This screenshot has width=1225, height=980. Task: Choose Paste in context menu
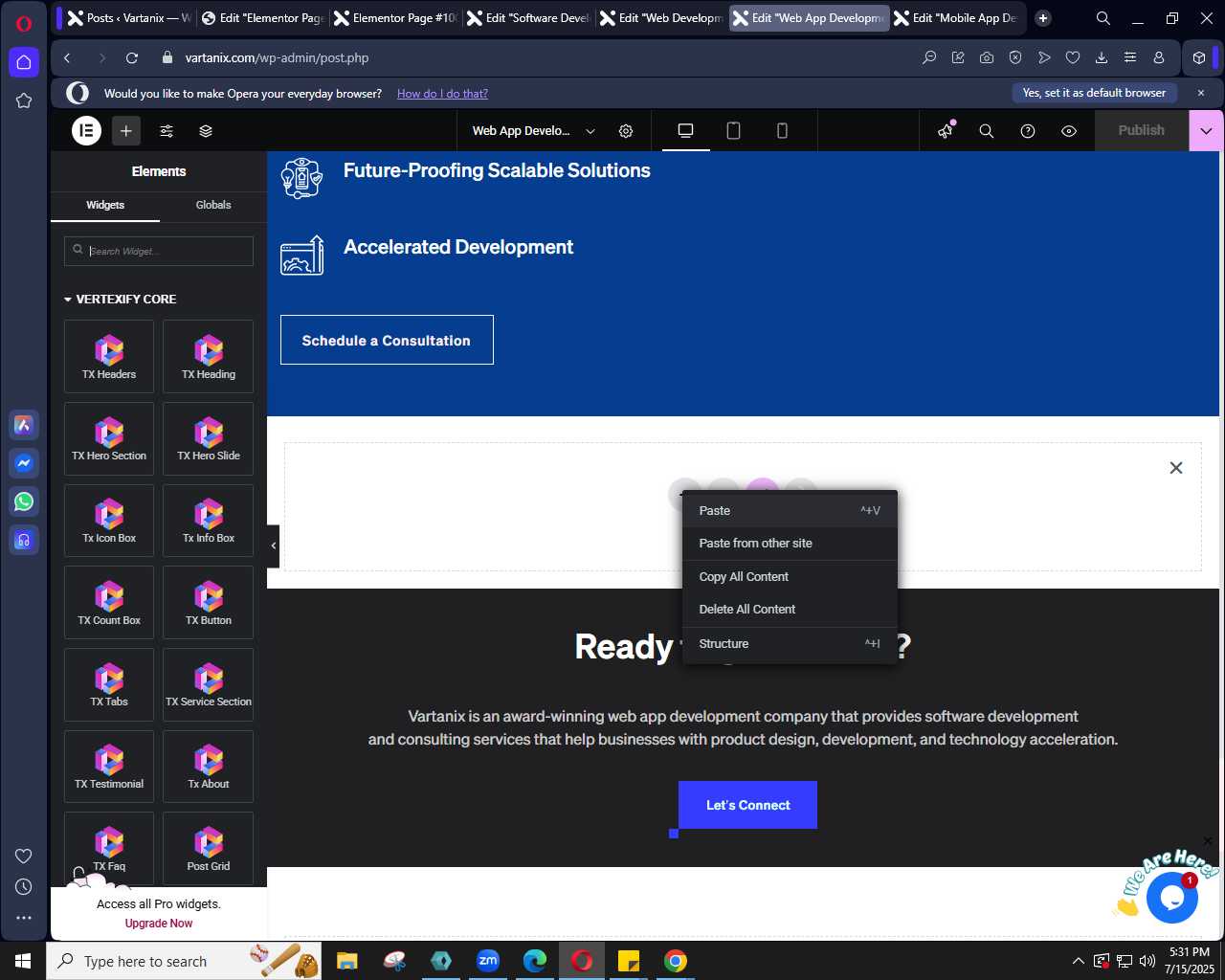790,511
